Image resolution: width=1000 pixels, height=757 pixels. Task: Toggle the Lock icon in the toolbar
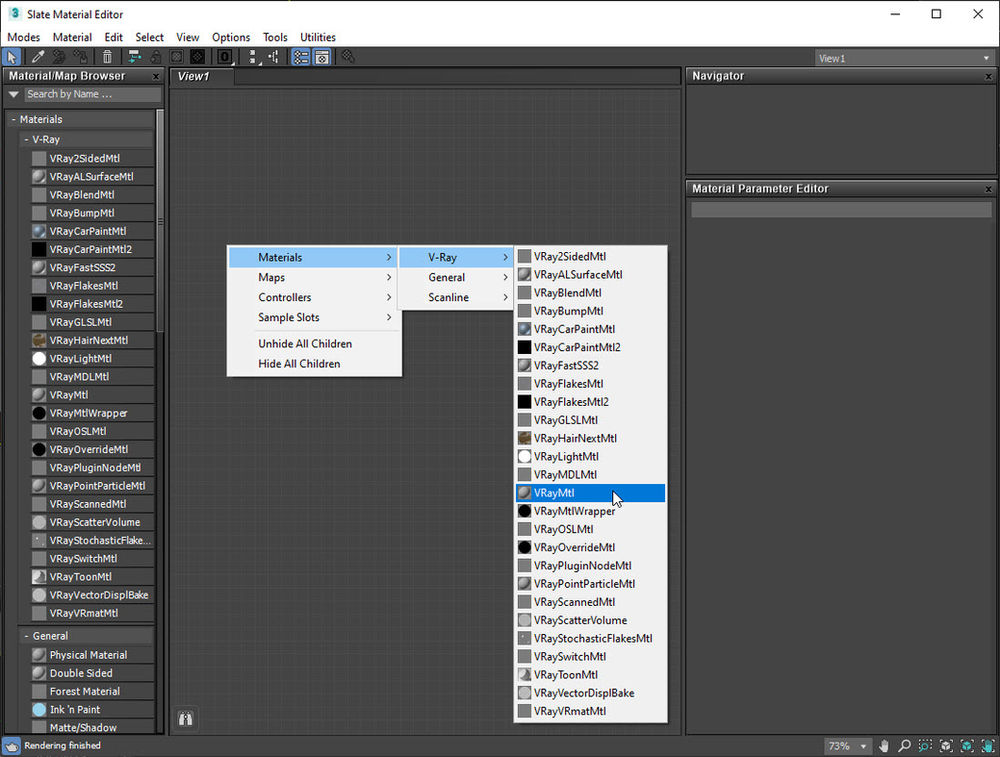coord(155,57)
